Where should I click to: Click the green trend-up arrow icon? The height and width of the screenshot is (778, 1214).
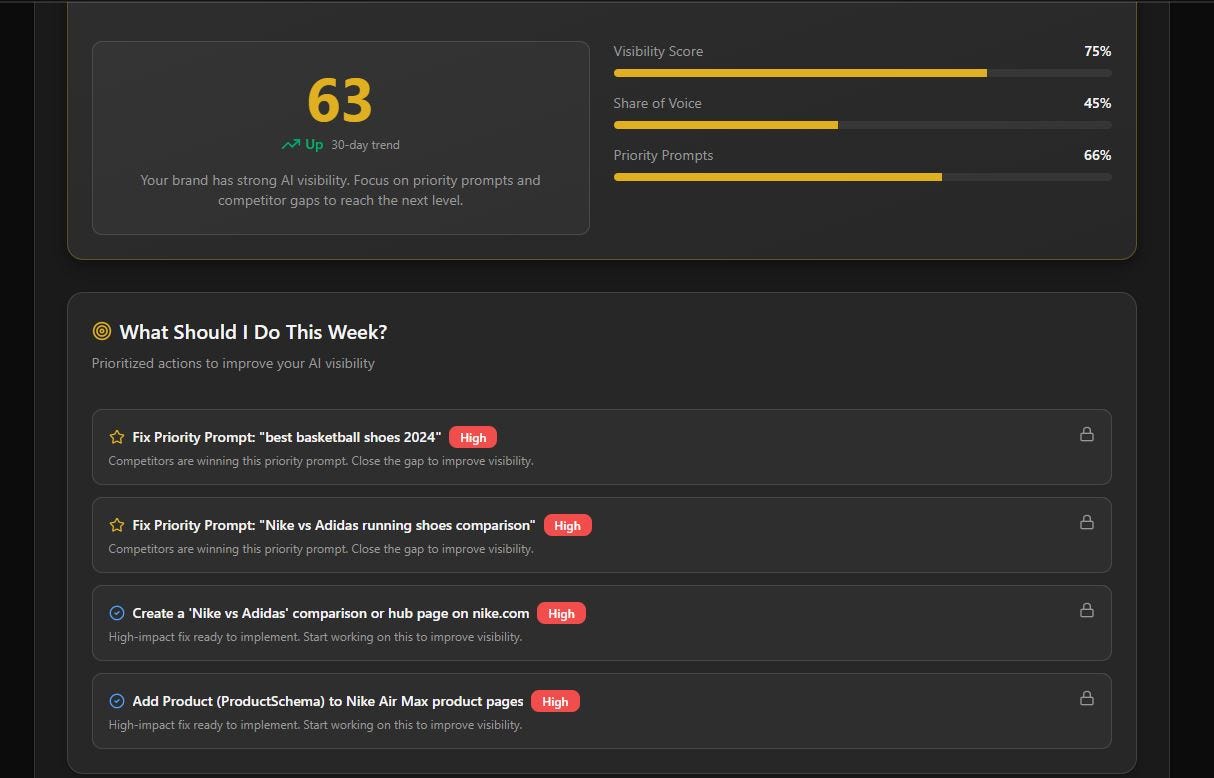pos(291,145)
